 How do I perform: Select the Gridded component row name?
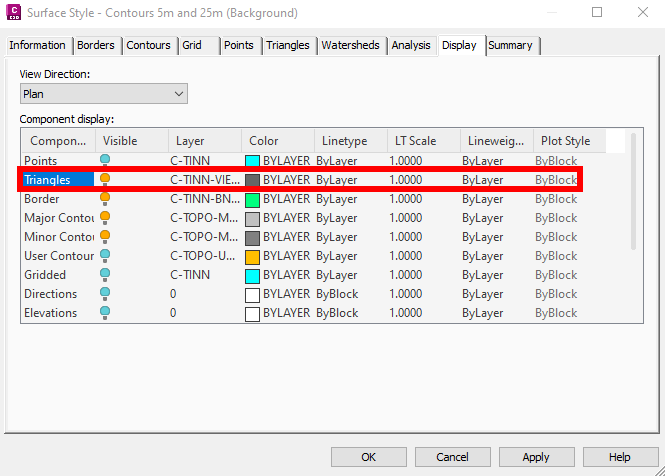click(x=45, y=275)
